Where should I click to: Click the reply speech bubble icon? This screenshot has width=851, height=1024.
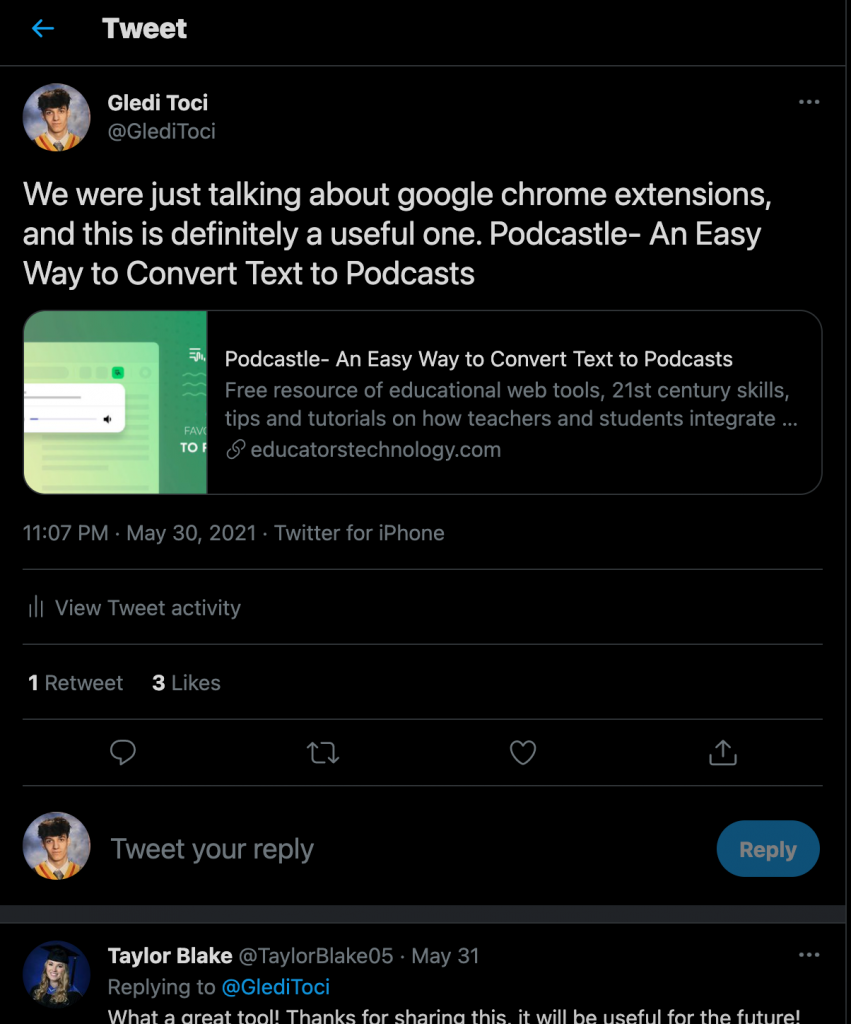[x=123, y=752]
